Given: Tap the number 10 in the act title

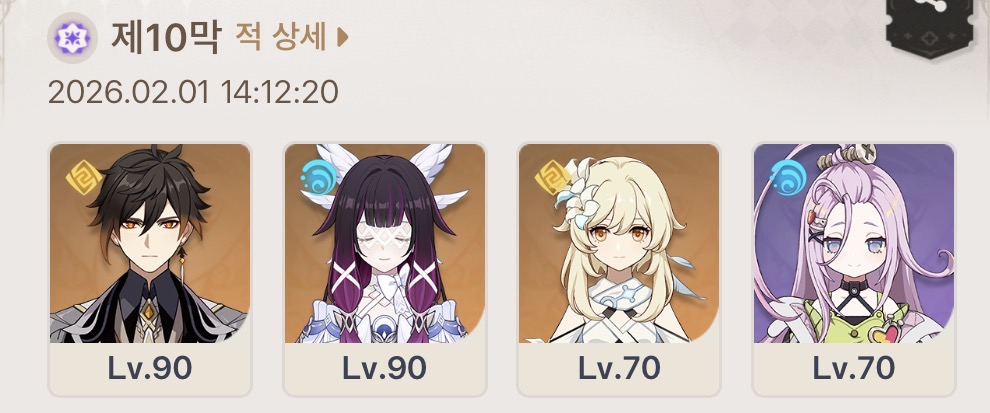Looking at the screenshot, I should click(165, 39).
